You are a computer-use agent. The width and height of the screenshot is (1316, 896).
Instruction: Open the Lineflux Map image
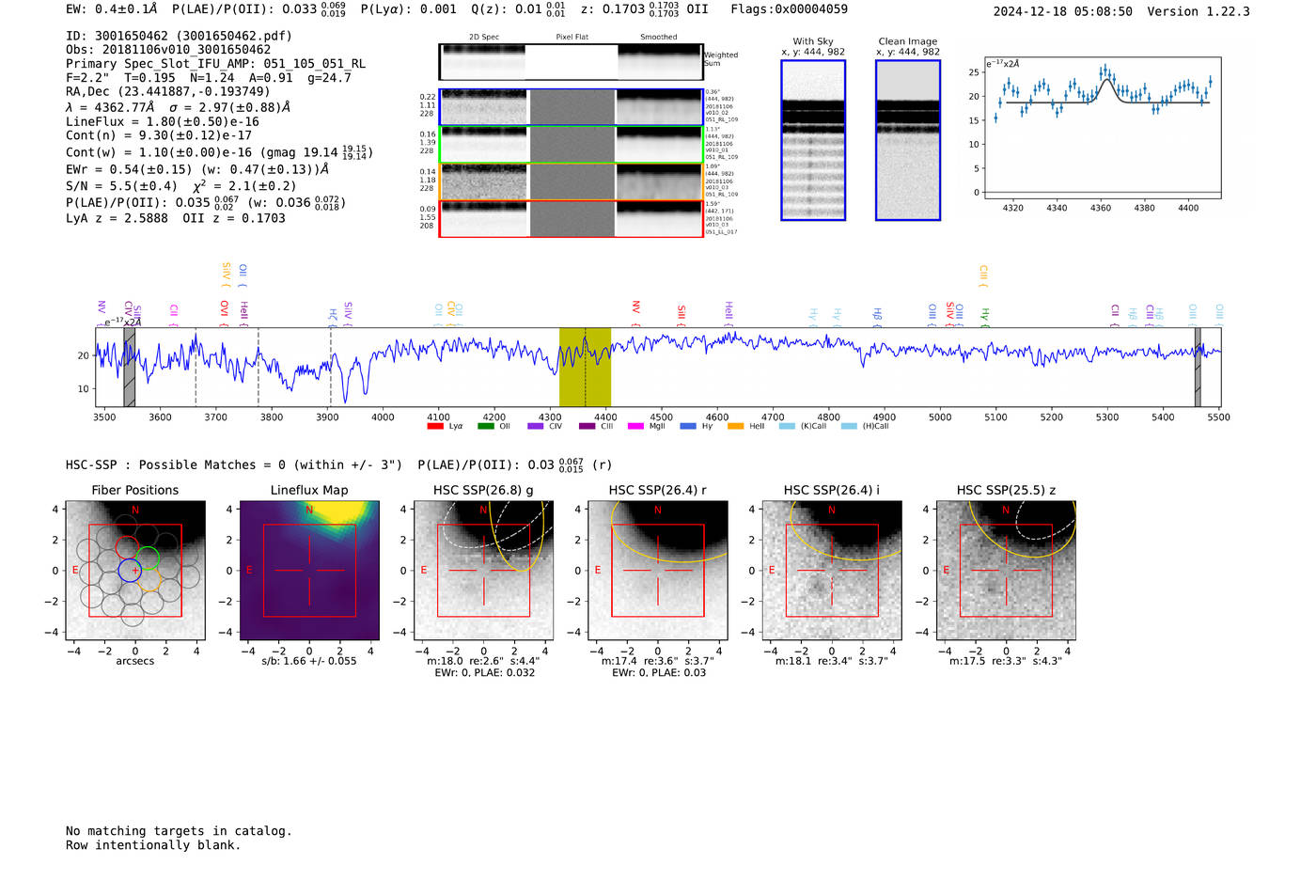[309, 571]
